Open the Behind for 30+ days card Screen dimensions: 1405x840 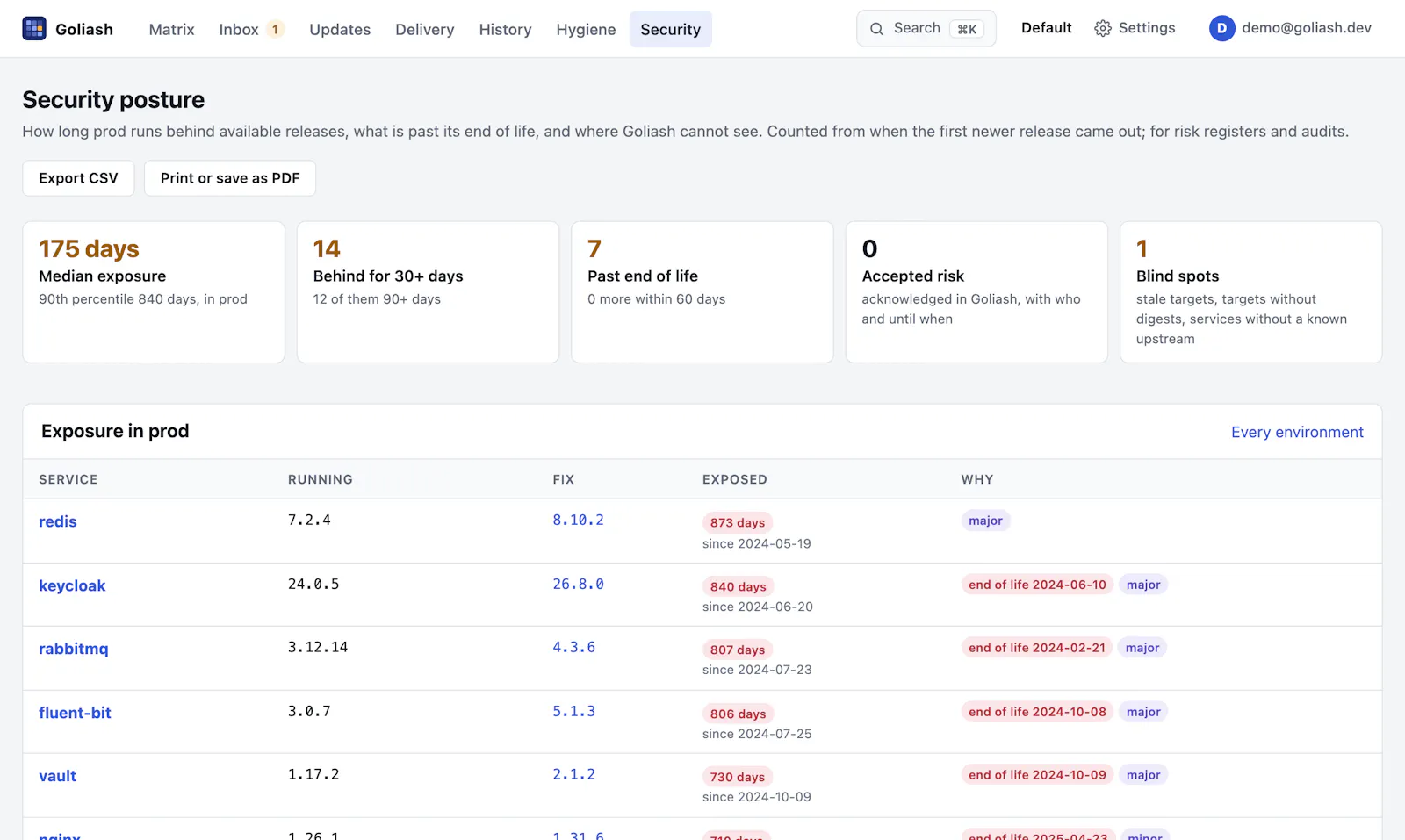(428, 292)
